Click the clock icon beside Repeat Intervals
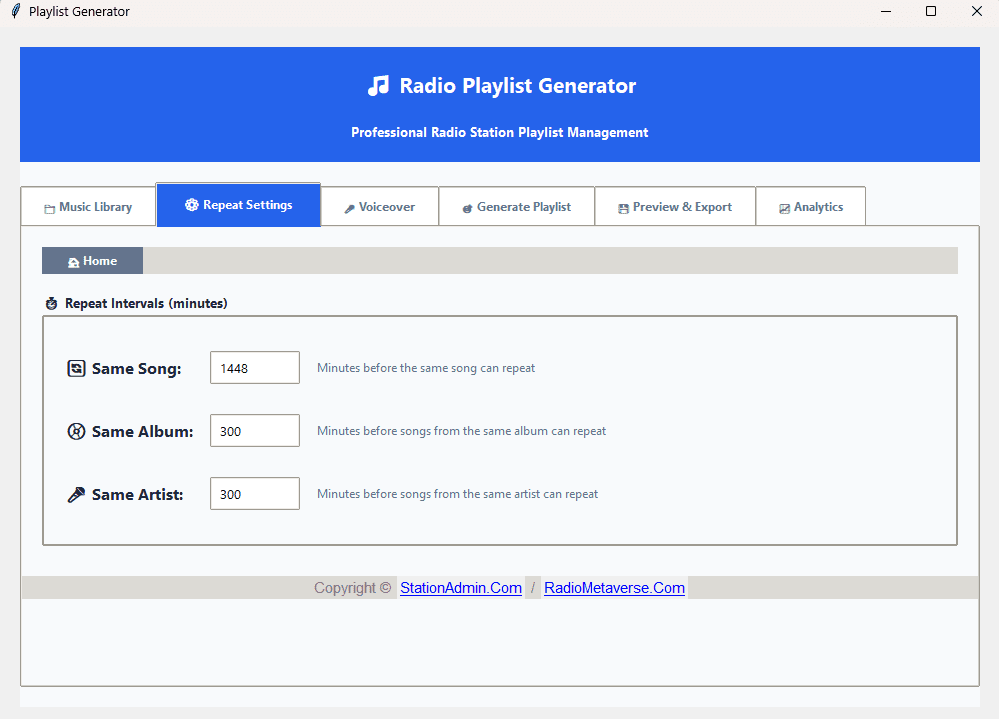The width and height of the screenshot is (999, 719). click(51, 303)
